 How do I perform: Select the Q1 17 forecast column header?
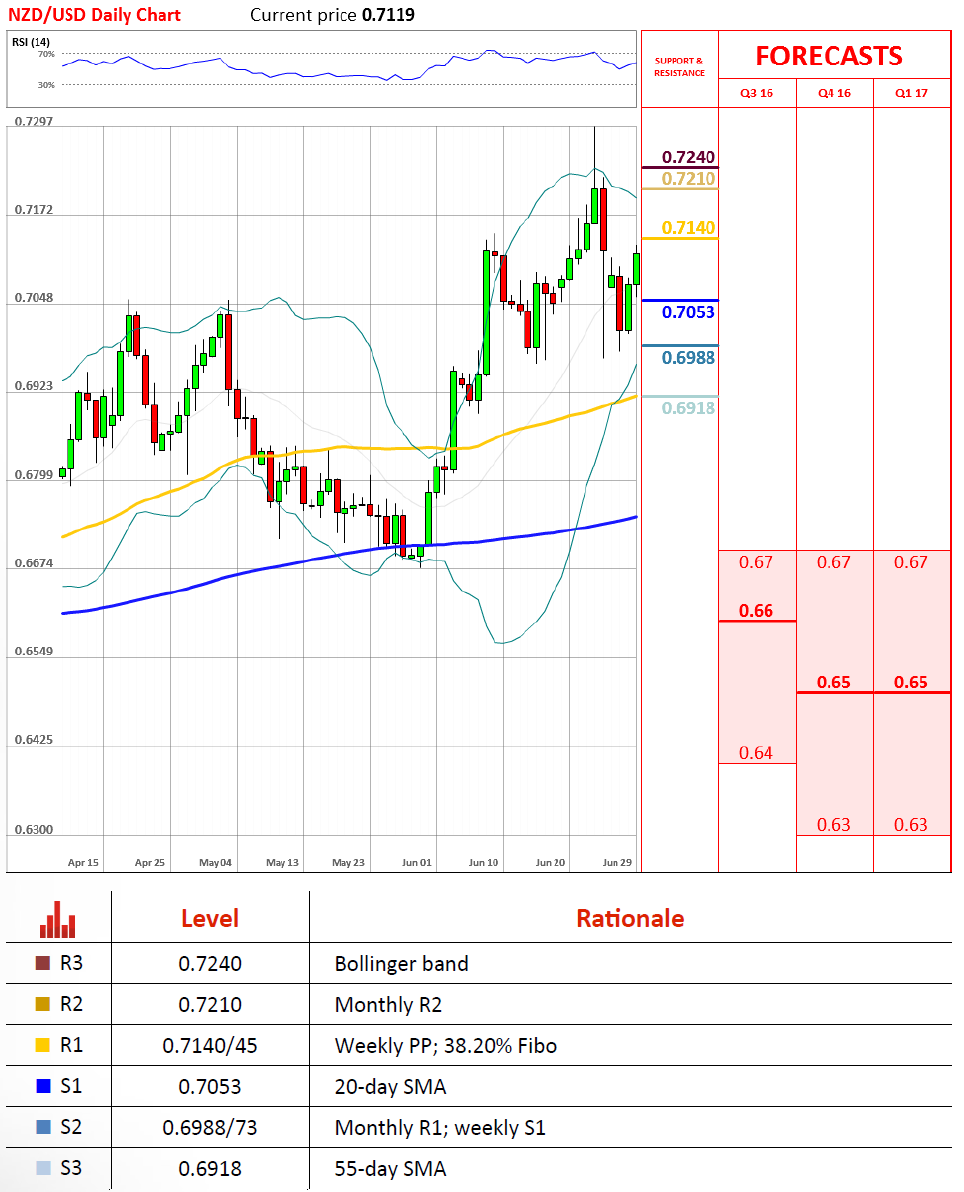(912, 94)
